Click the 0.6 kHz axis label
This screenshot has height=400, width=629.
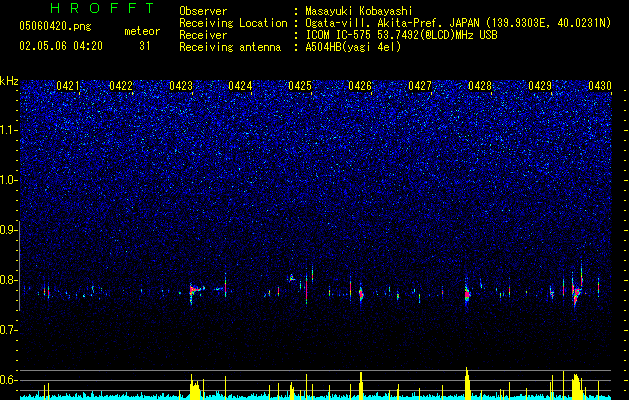[x=9, y=380]
